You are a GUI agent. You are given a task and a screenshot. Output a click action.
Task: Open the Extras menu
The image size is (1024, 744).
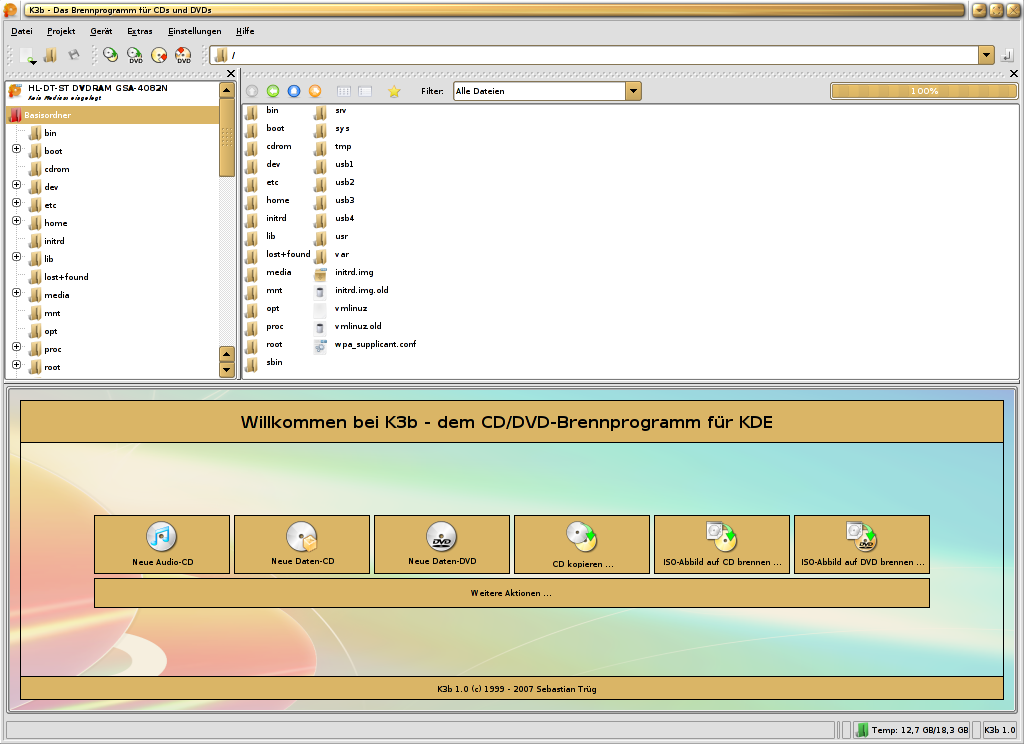tap(140, 31)
